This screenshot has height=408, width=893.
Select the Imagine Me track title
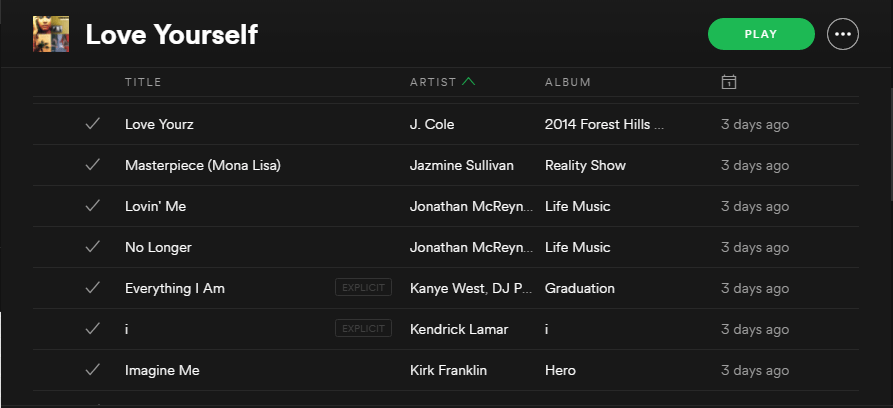click(162, 371)
